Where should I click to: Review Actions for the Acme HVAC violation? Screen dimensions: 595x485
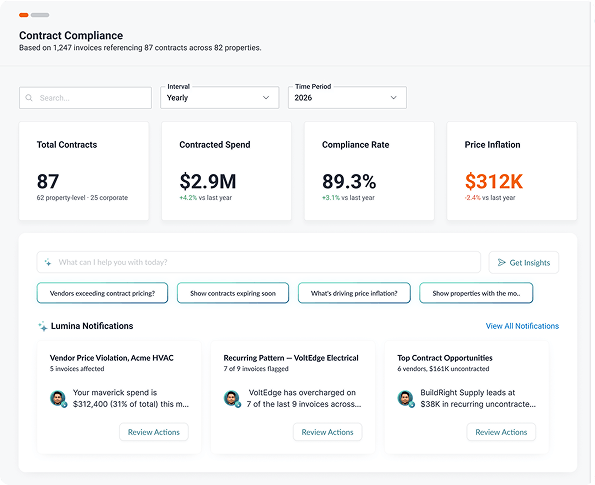pos(154,432)
